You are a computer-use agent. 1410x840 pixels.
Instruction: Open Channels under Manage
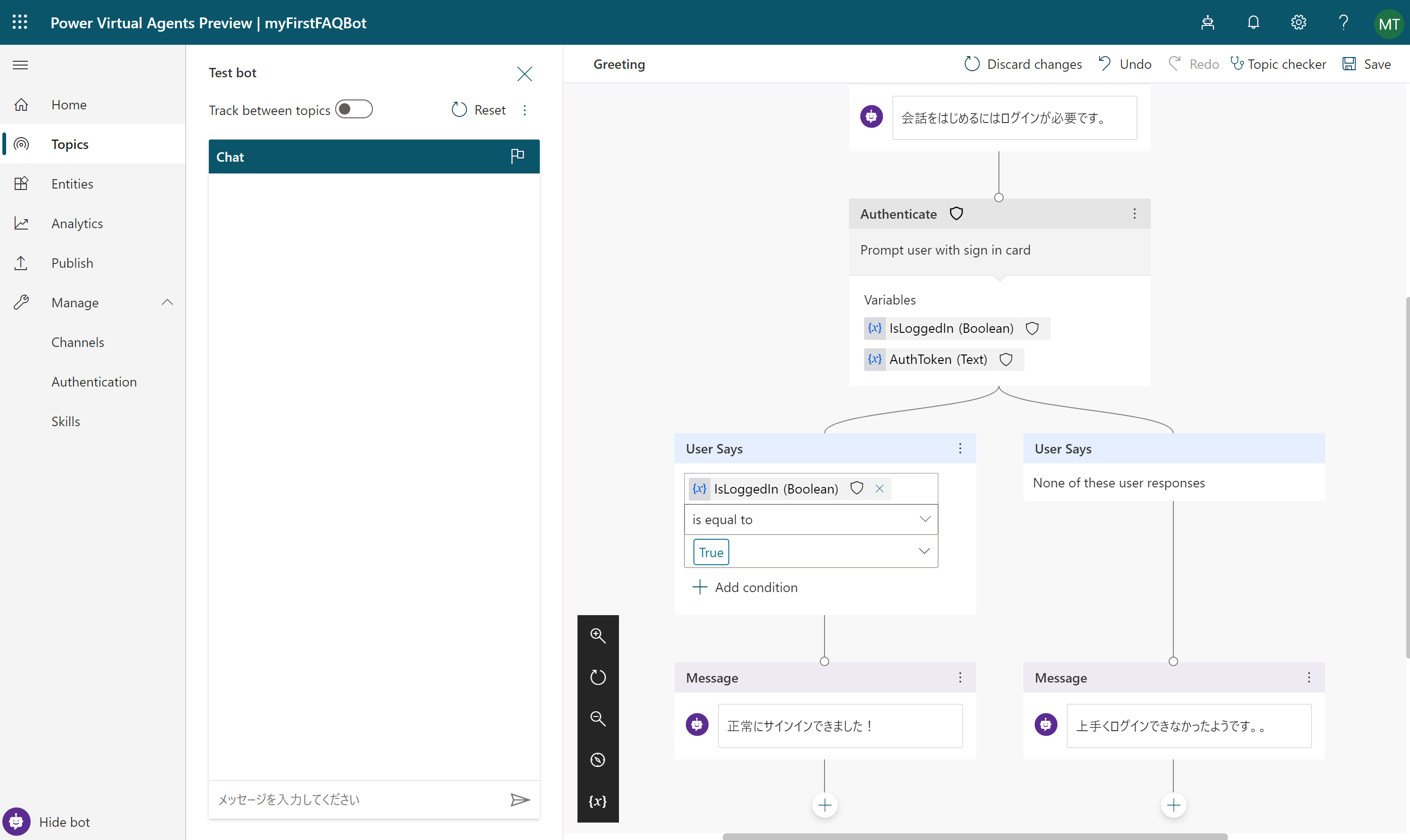coord(77,342)
